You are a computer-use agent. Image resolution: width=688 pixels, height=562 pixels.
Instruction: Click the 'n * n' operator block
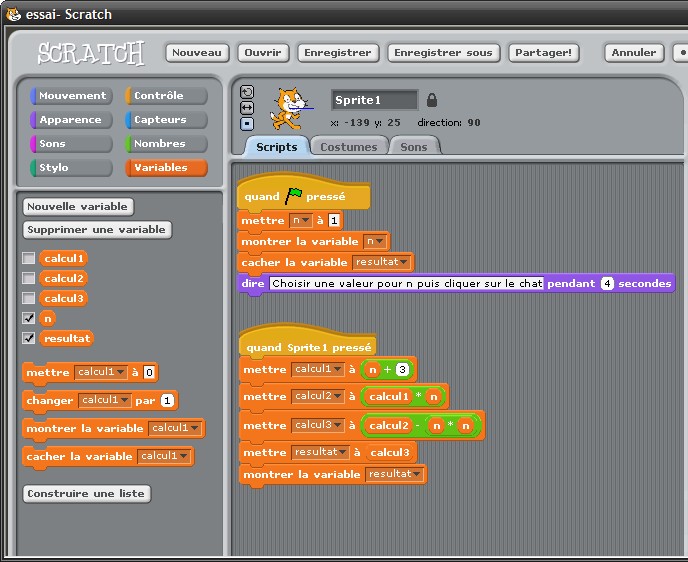coord(451,426)
